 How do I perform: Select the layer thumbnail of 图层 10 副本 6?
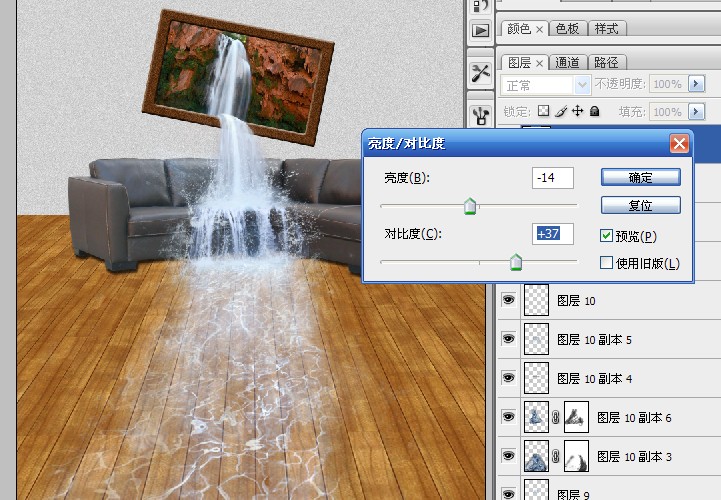pyautogui.click(x=536, y=417)
